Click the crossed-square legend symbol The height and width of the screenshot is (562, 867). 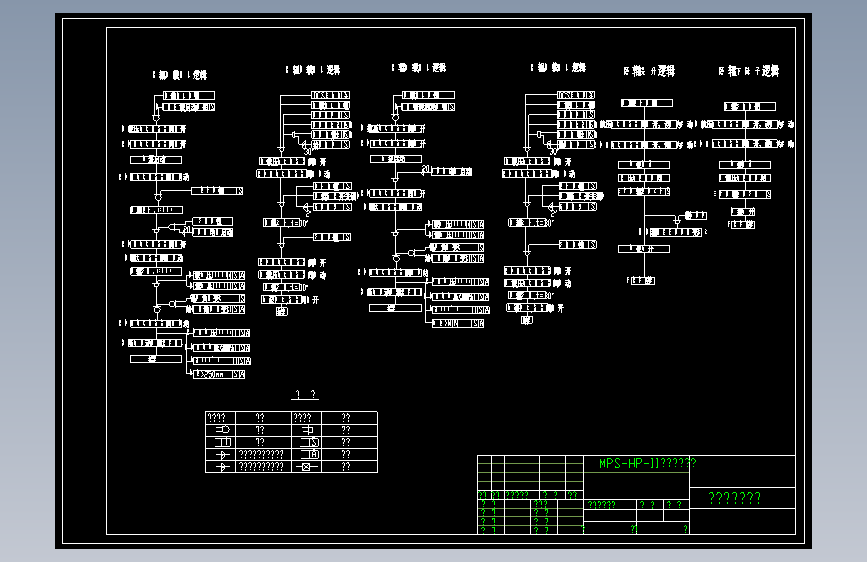pyautogui.click(x=306, y=467)
